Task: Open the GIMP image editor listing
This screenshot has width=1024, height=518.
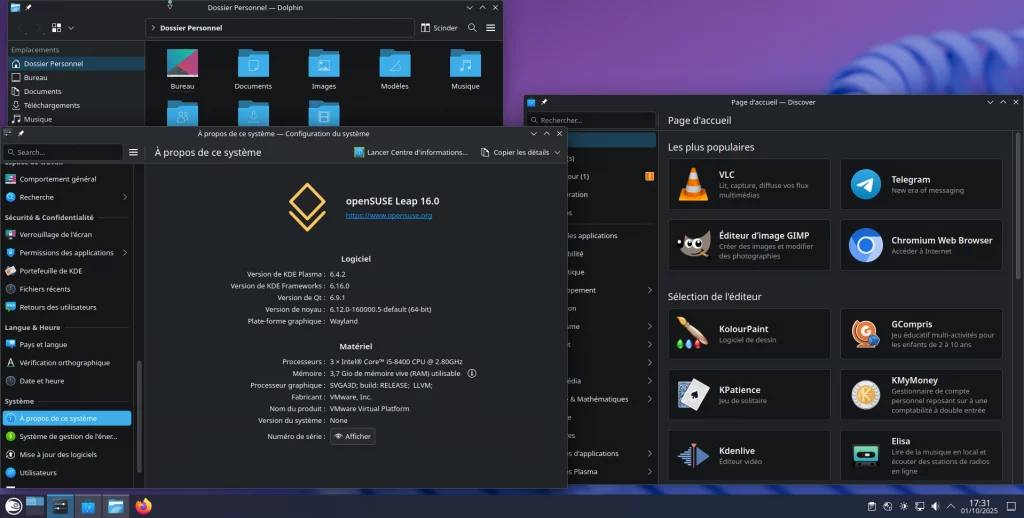Action: coord(749,245)
